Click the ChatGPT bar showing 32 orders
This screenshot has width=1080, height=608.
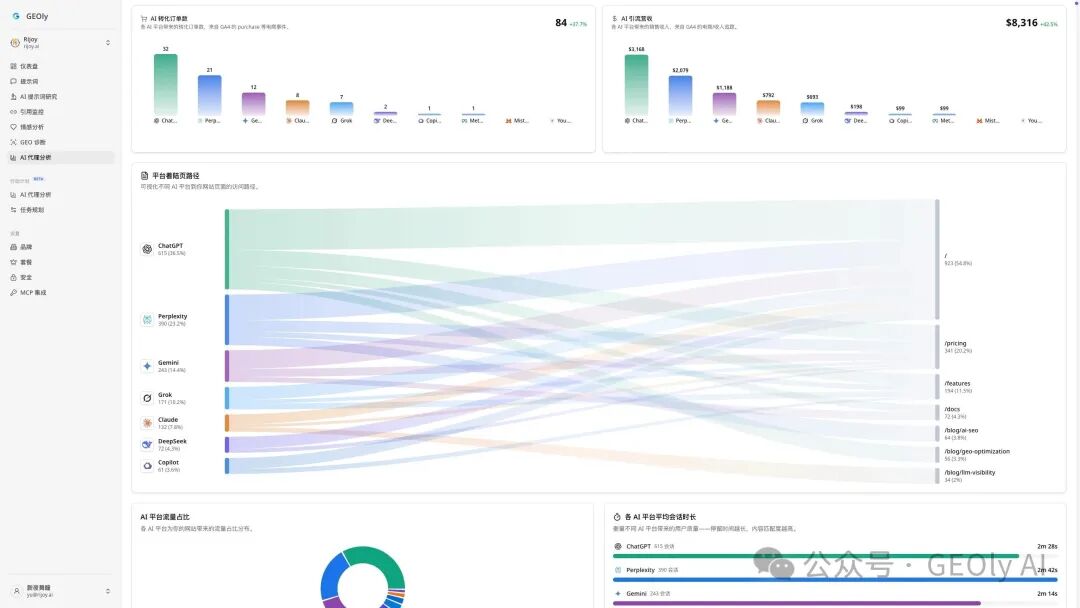tap(165, 84)
